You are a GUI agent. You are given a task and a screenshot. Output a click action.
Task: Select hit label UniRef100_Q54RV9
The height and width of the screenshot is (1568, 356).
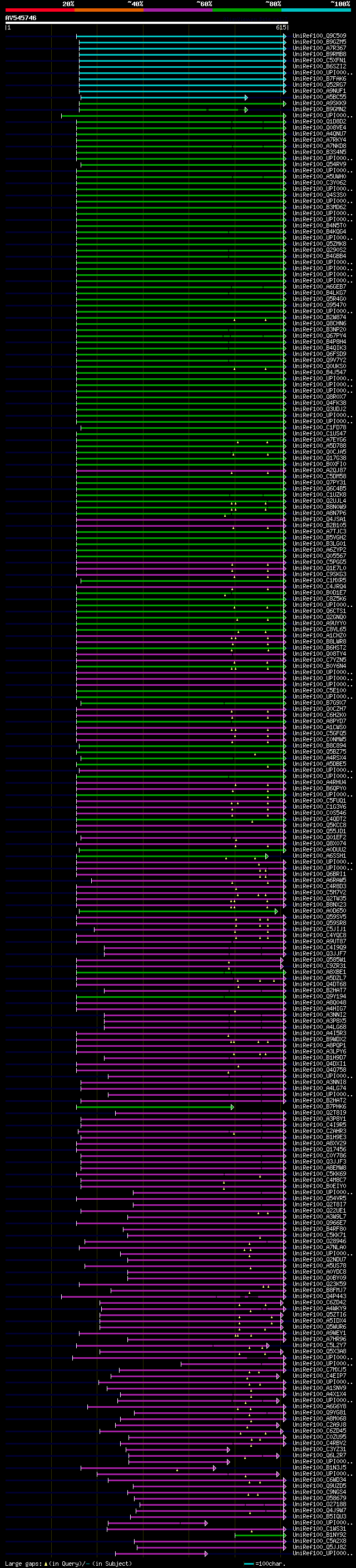(319, 164)
